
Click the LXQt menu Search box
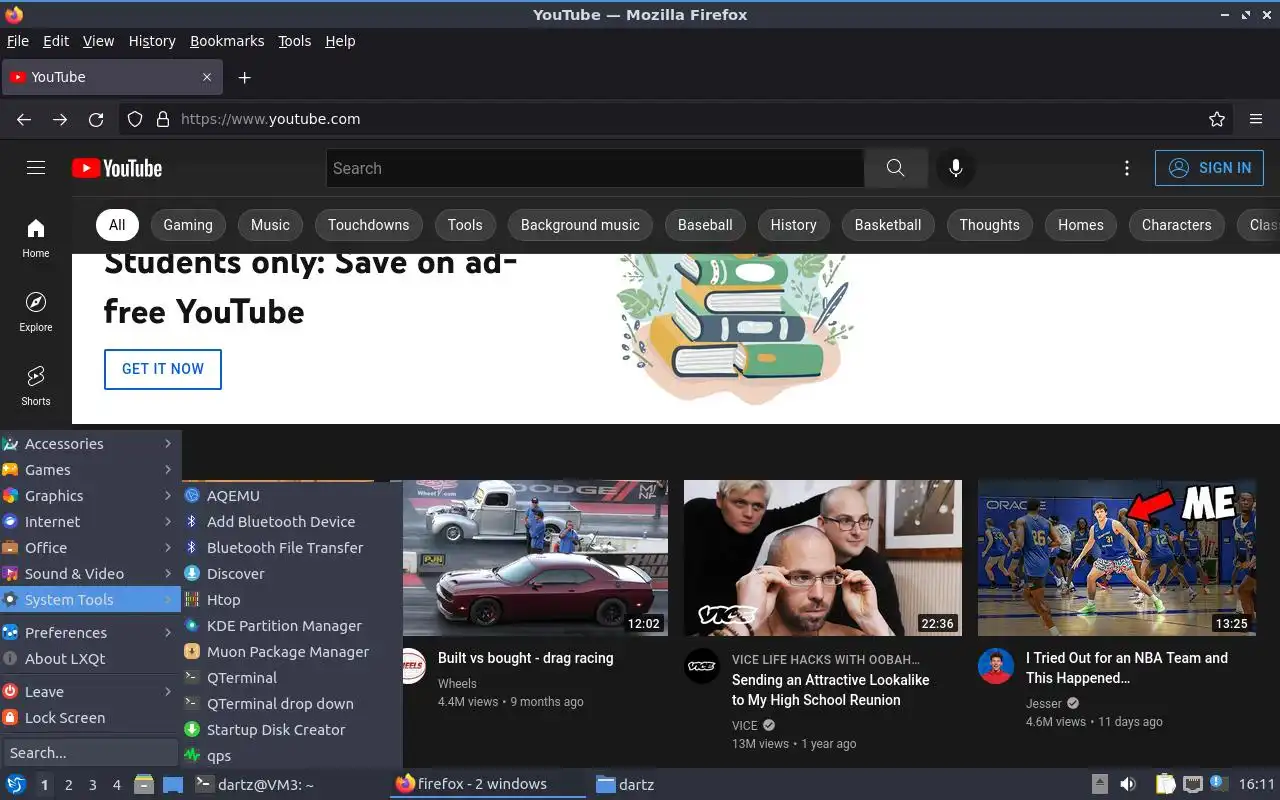pyautogui.click(x=90, y=753)
